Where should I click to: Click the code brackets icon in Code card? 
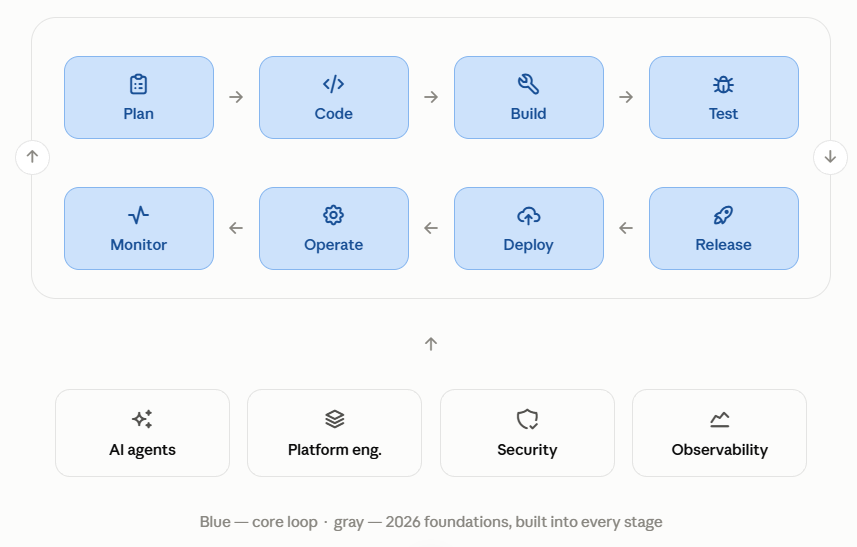pos(333,84)
